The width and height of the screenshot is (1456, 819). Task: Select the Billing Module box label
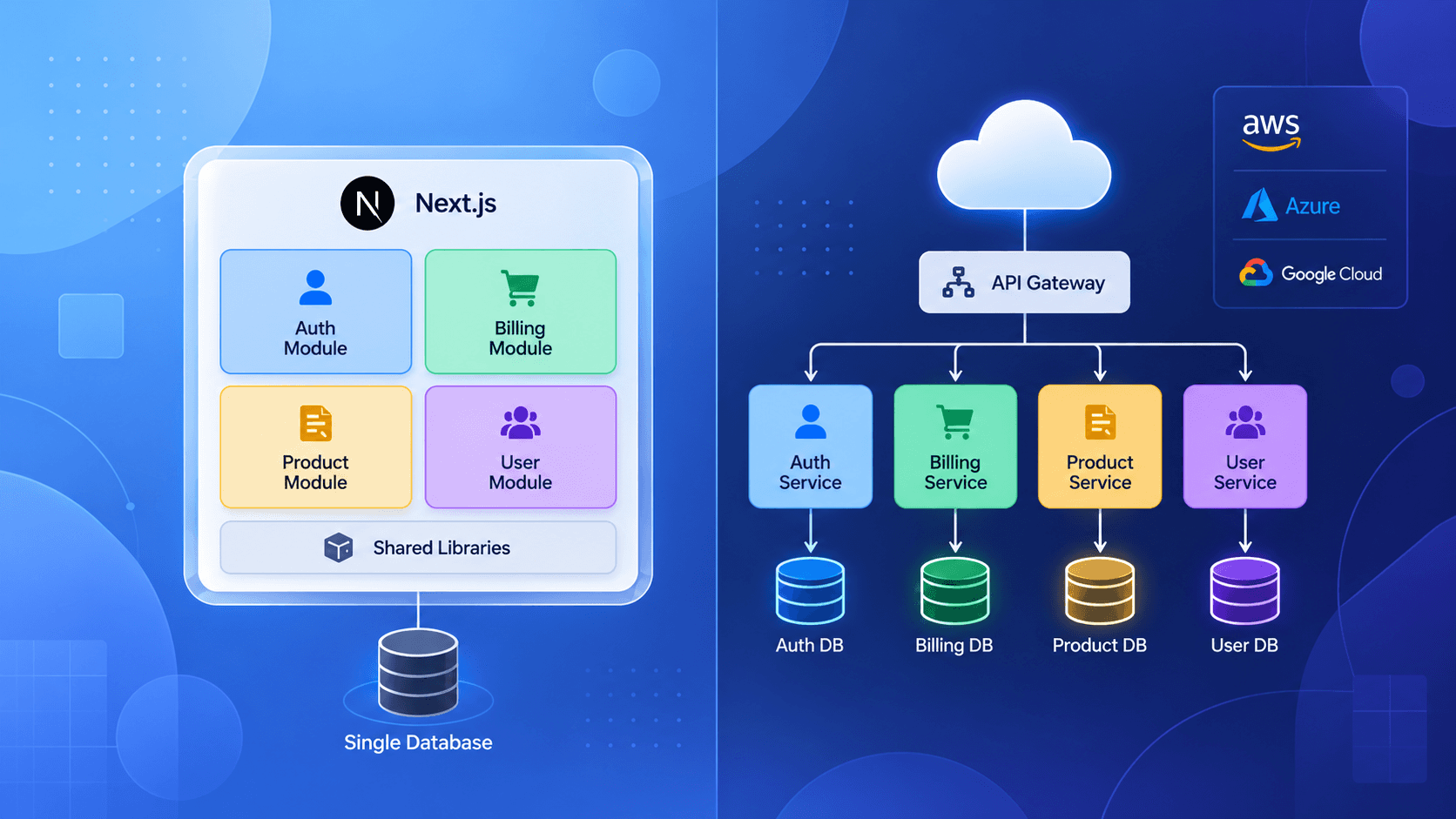pos(521,338)
